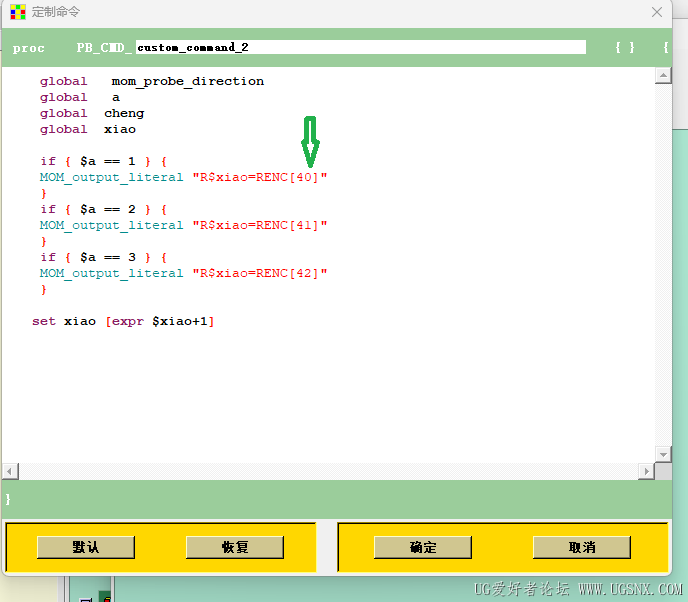Close the 定制命令 dialog window
The width and height of the screenshot is (688, 602).
click(657, 12)
